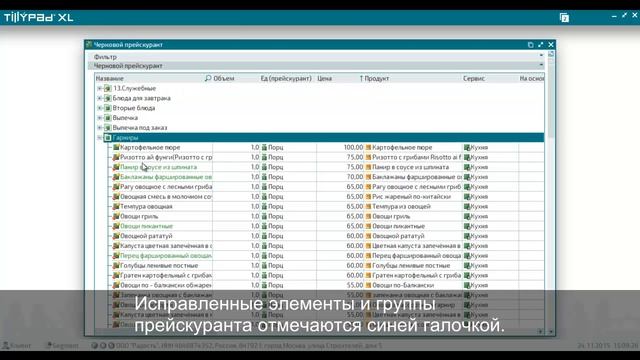This screenshot has height=360, width=640.
Task: Expand the Выпечка group node
Action: click(x=99, y=118)
